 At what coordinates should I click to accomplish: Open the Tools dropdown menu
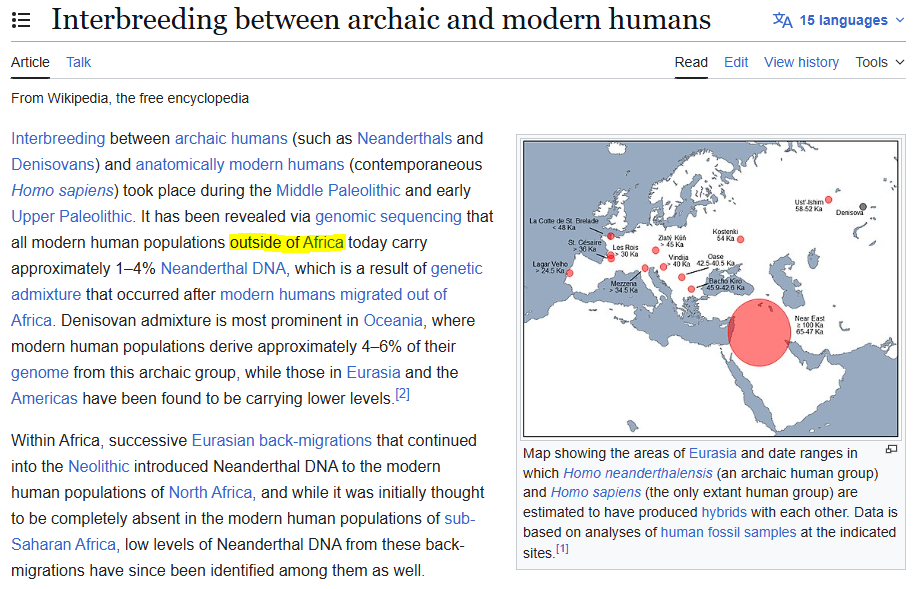[x=880, y=62]
